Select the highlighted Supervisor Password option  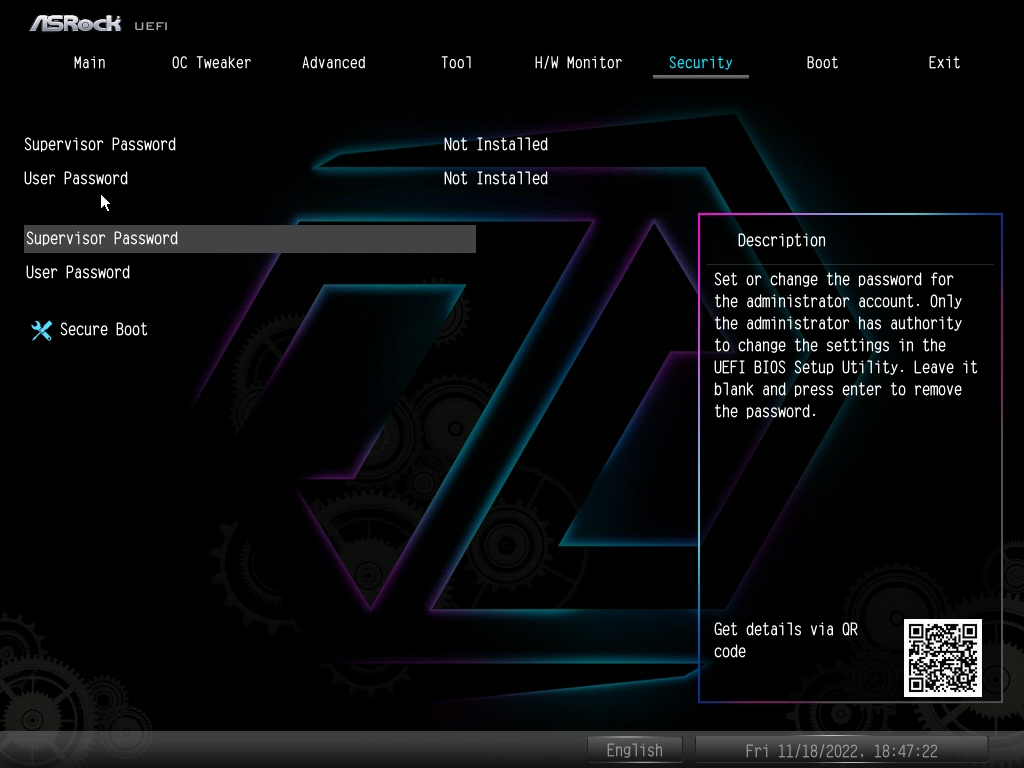tap(249, 239)
